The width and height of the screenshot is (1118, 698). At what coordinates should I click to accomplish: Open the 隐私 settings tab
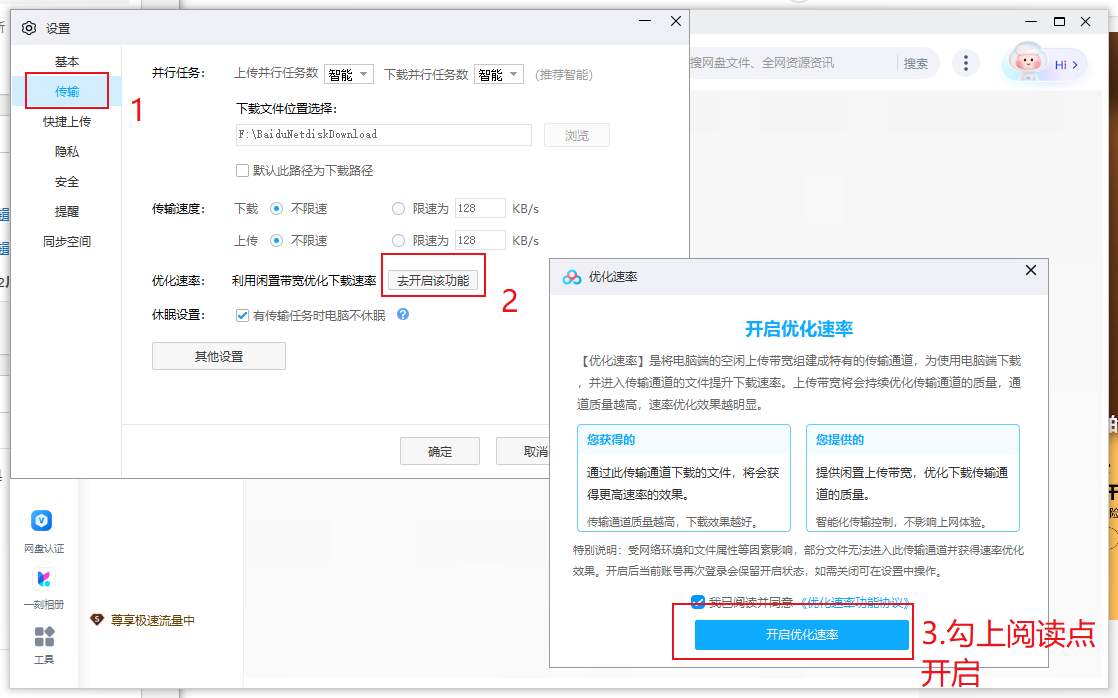tap(67, 152)
